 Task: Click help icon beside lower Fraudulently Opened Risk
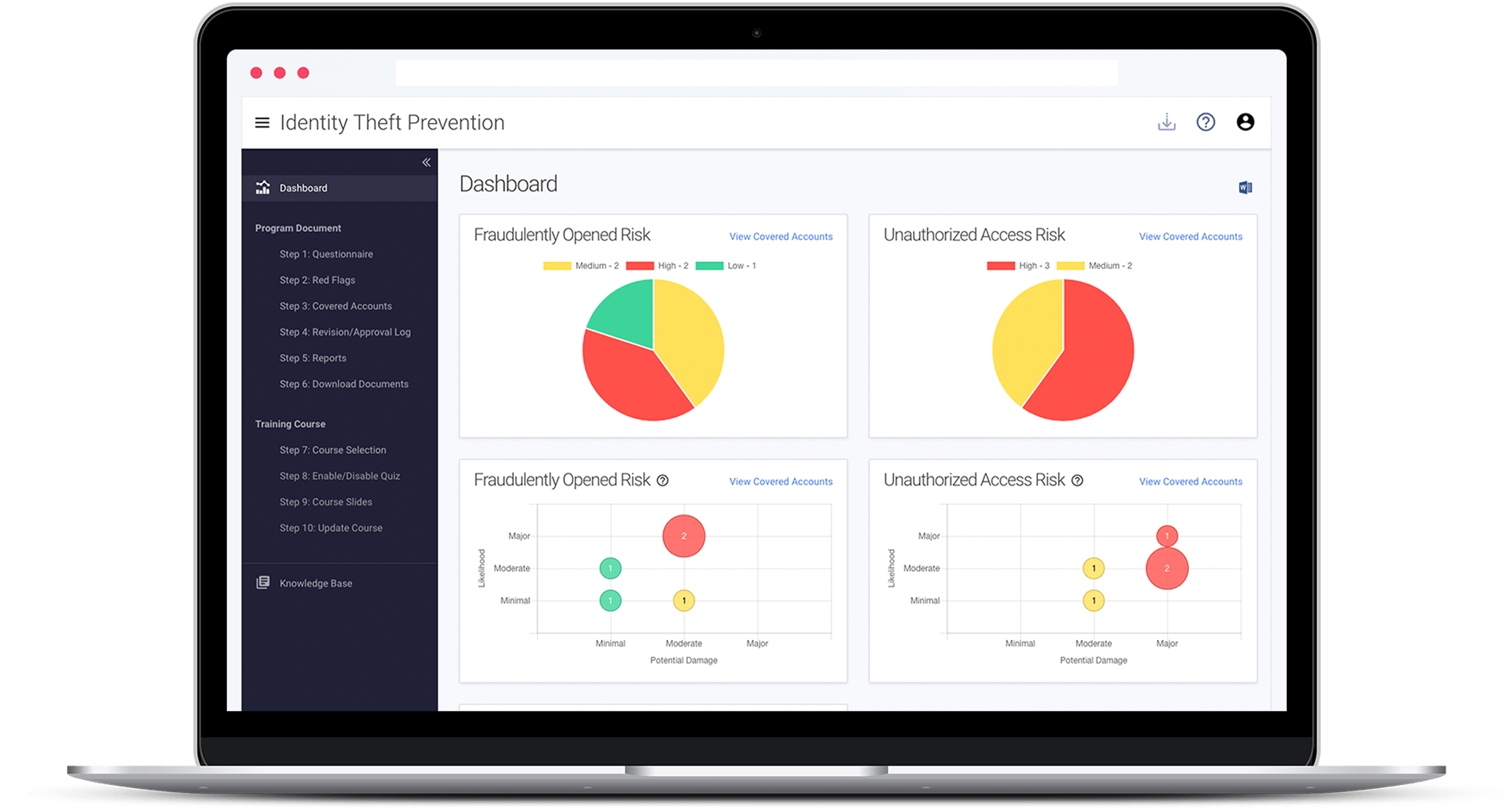662,480
